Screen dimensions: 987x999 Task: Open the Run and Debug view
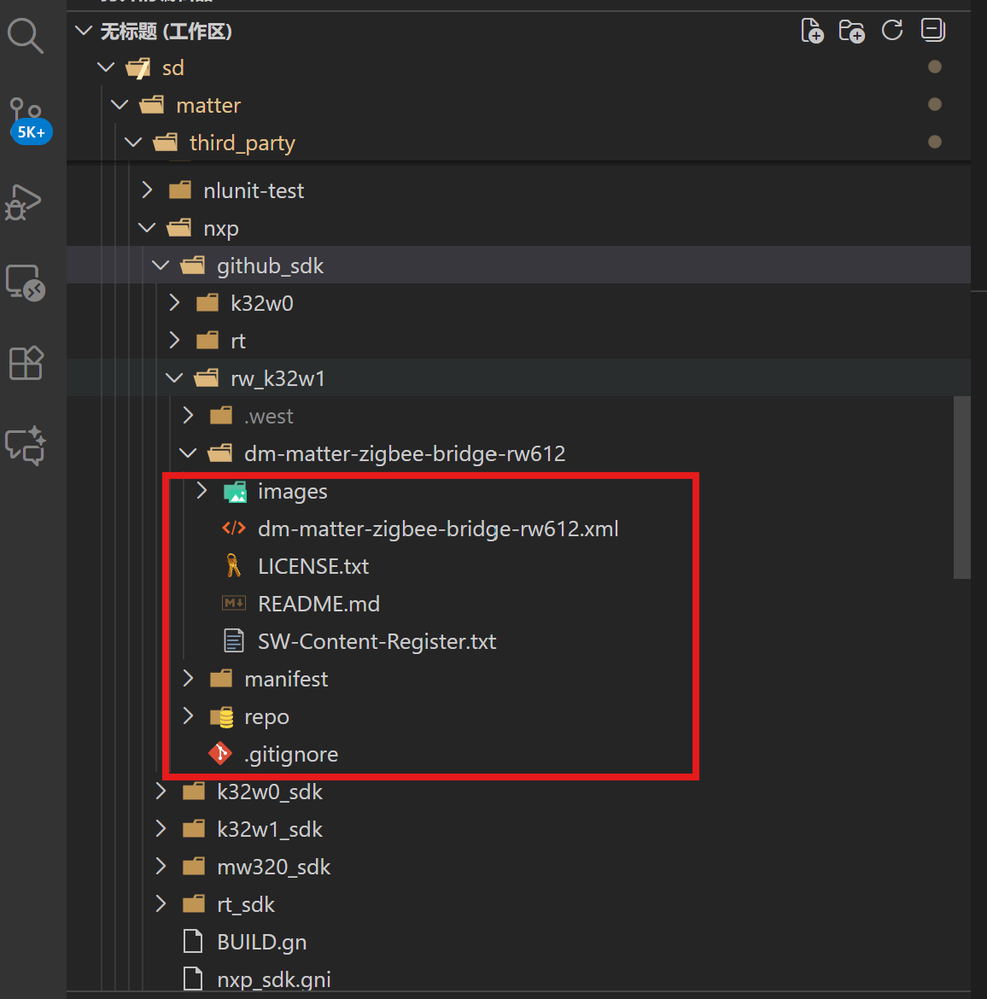click(x=24, y=201)
